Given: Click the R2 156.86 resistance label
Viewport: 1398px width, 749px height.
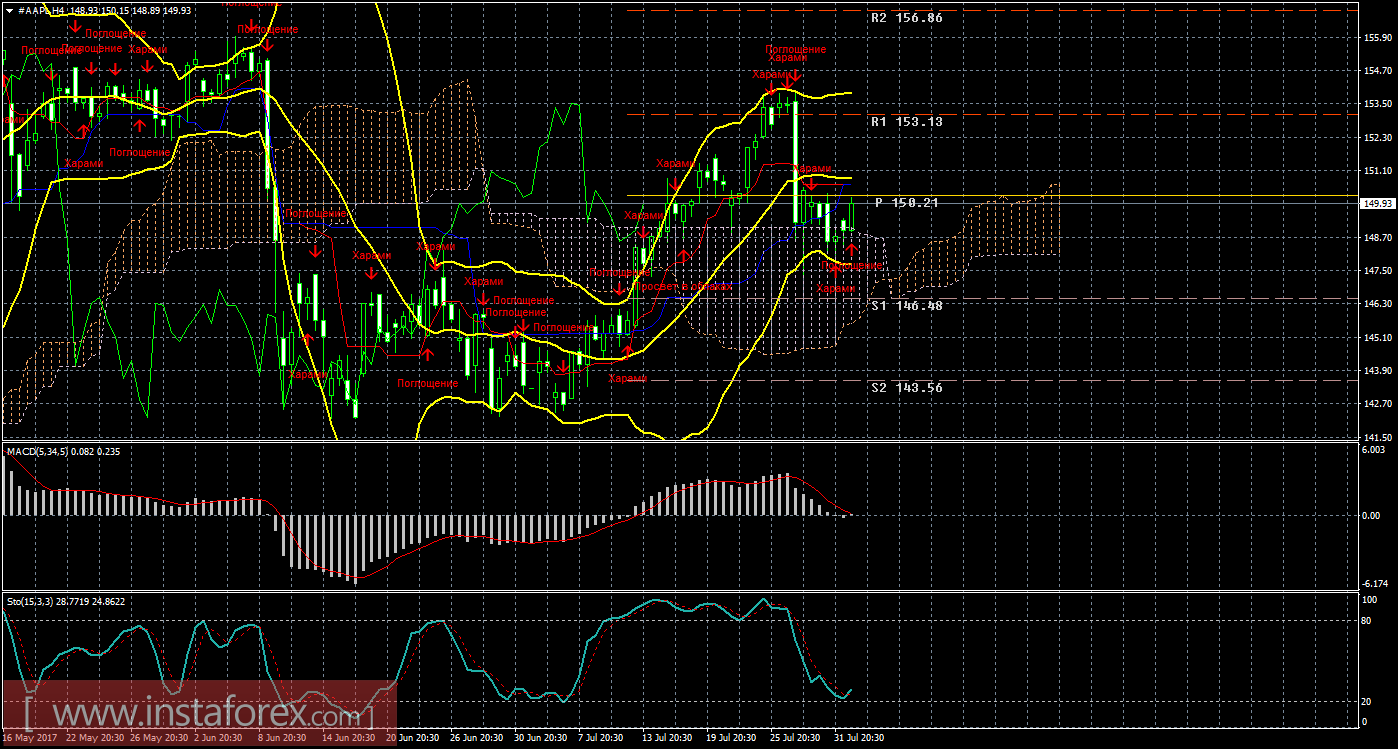Looking at the screenshot, I should pos(906,18).
